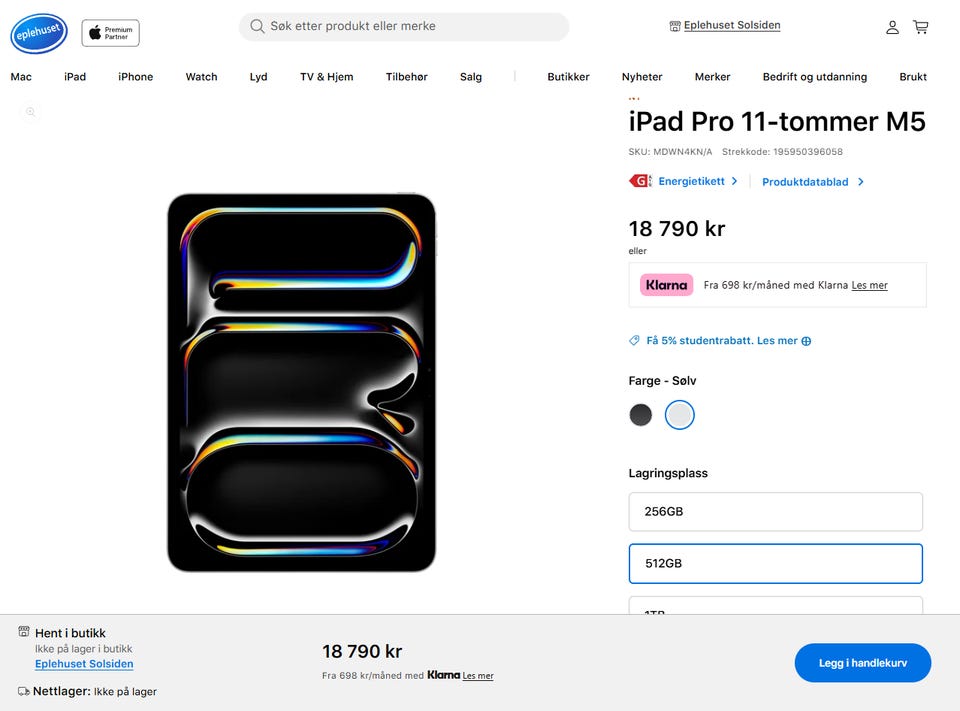Open the shopping cart icon
Image resolution: width=960 pixels, height=711 pixels.
(x=920, y=27)
